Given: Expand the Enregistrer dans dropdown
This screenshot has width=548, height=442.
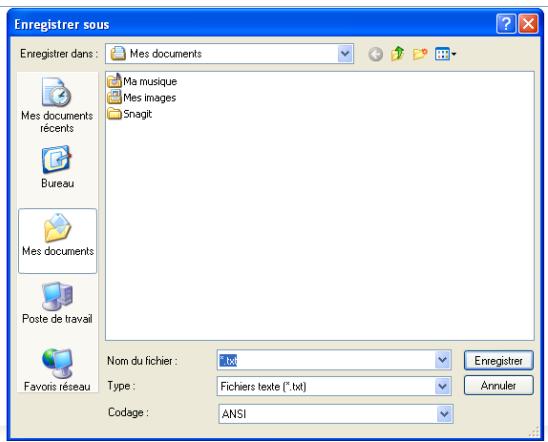Looking at the screenshot, I should pos(345,54).
